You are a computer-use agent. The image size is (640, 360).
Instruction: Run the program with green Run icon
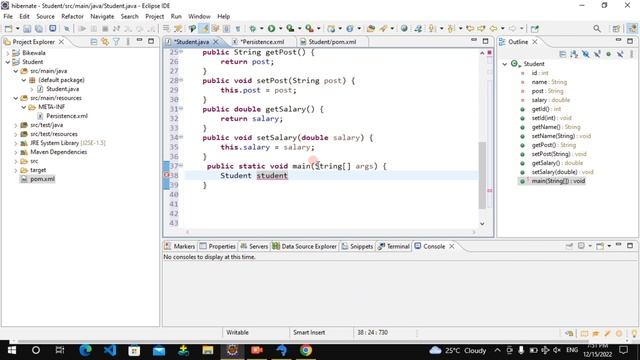click(x=271, y=29)
